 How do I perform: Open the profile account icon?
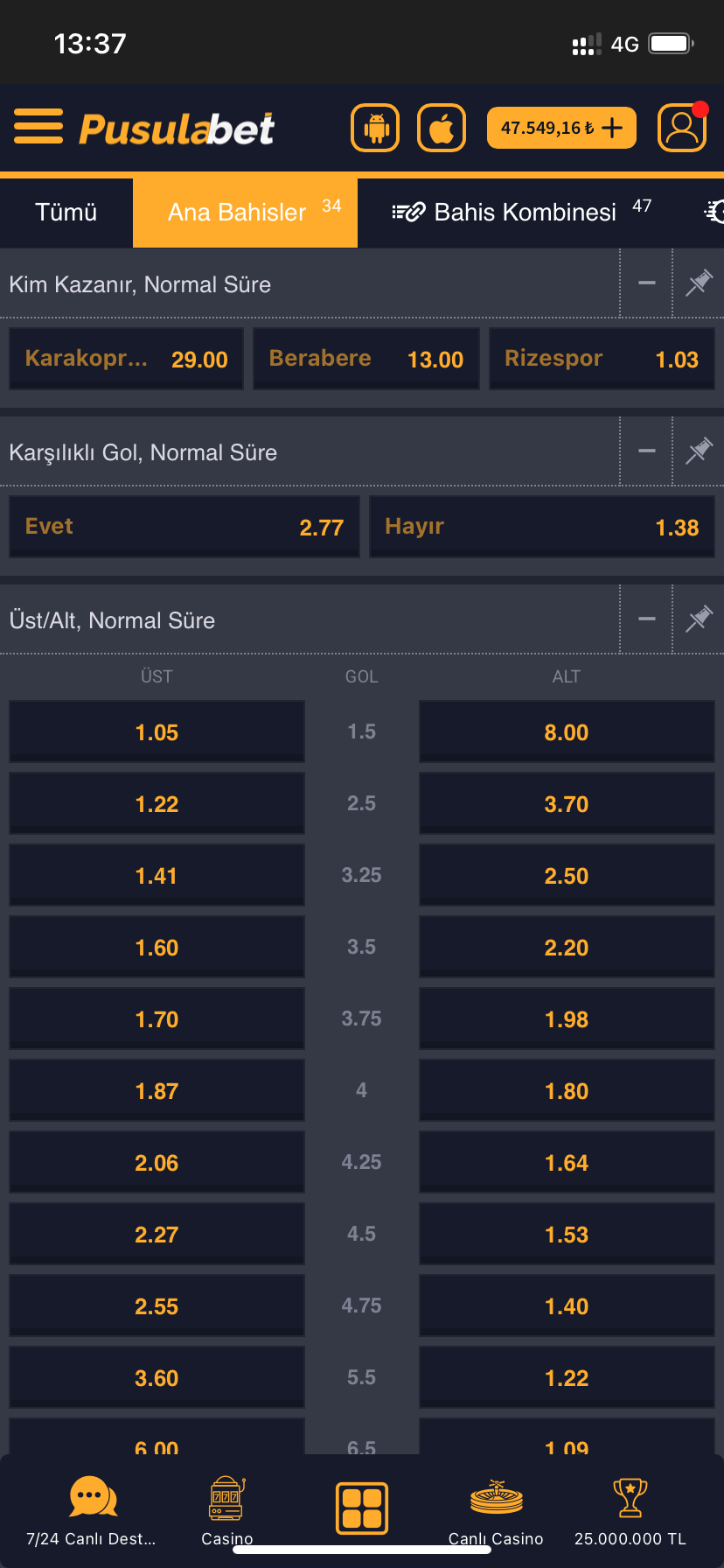(x=682, y=127)
